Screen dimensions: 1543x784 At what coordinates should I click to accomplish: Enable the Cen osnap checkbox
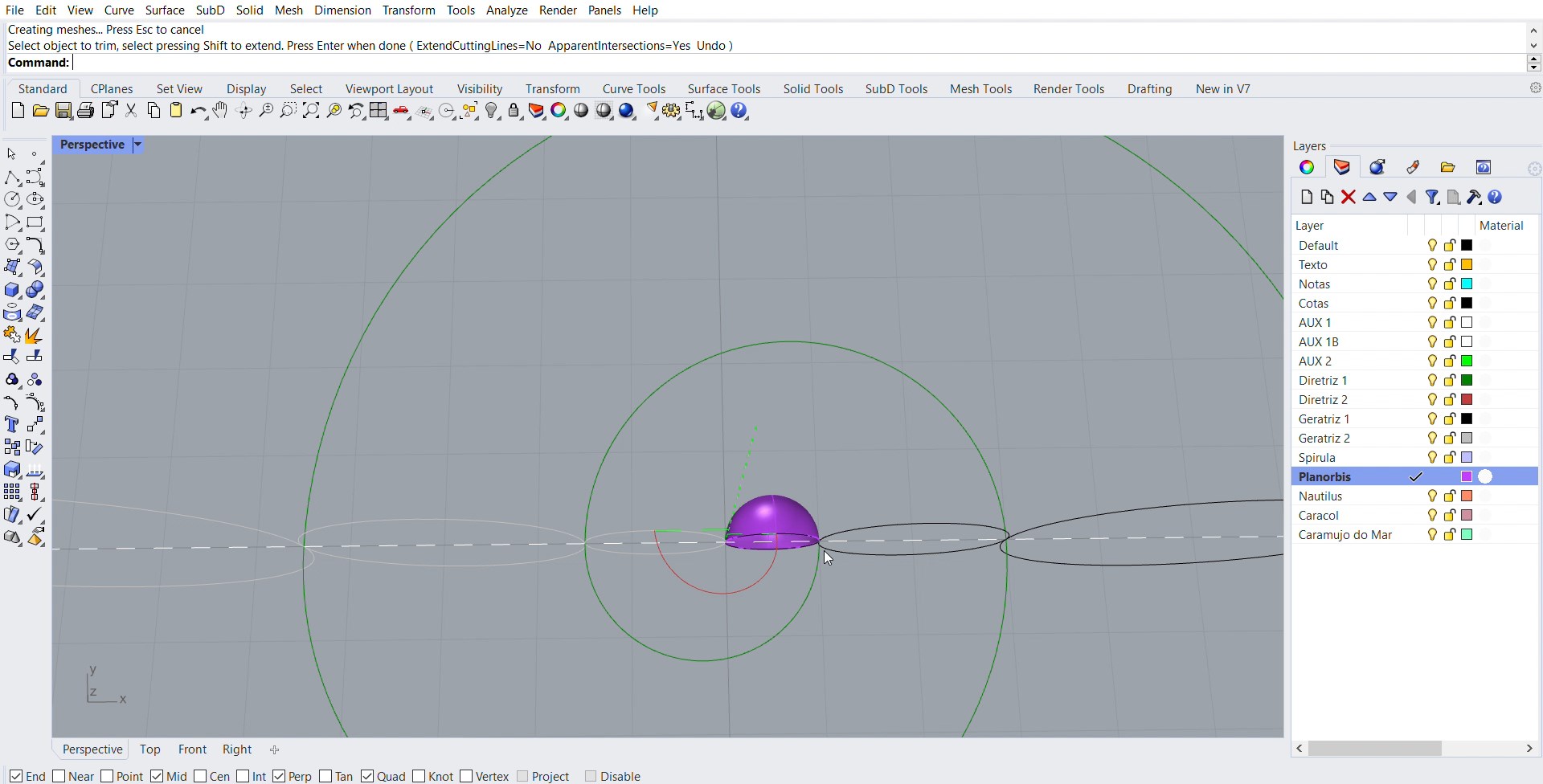click(x=201, y=776)
